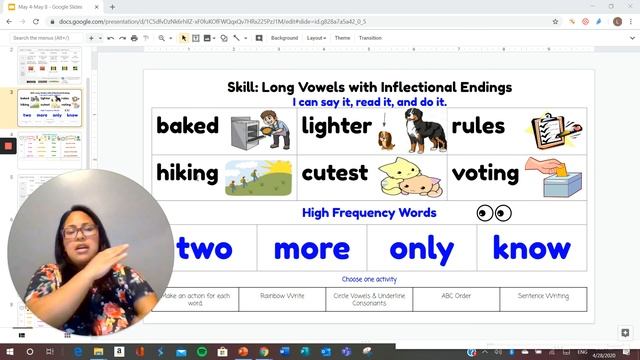Select the word "know" on the slide
Viewport: 640px width, 360px height.
pos(532,247)
